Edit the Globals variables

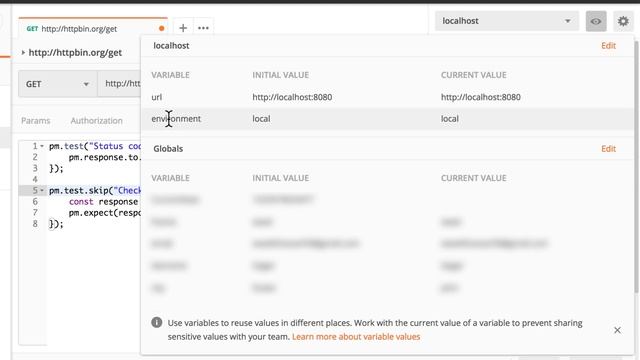pyautogui.click(x=608, y=149)
